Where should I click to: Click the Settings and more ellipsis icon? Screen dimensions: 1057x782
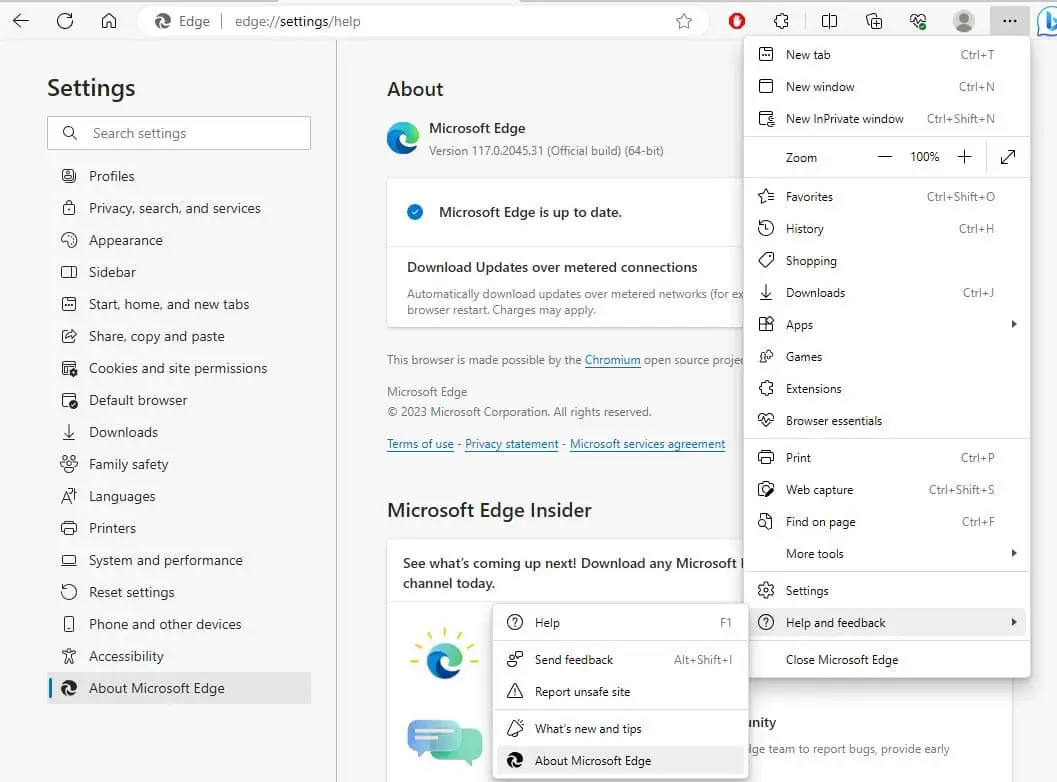(x=1009, y=20)
